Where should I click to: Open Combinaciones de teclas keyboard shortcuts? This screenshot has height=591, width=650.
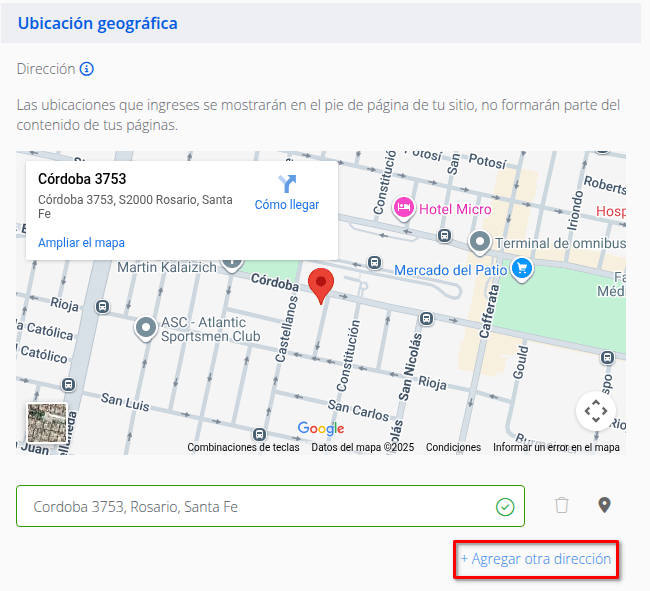[243, 447]
